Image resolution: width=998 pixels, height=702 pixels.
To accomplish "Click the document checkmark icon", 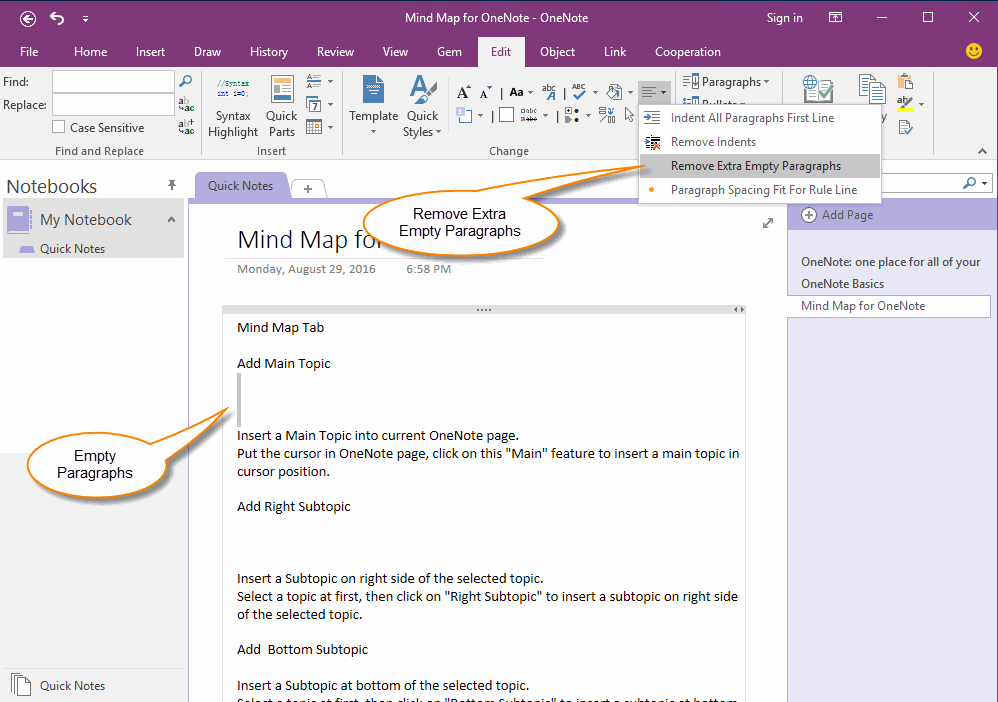I will click(905, 127).
